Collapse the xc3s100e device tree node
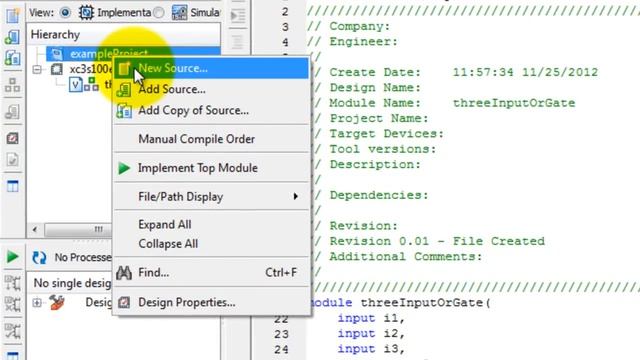This screenshot has width=640, height=360. pyautogui.click(x=37, y=69)
